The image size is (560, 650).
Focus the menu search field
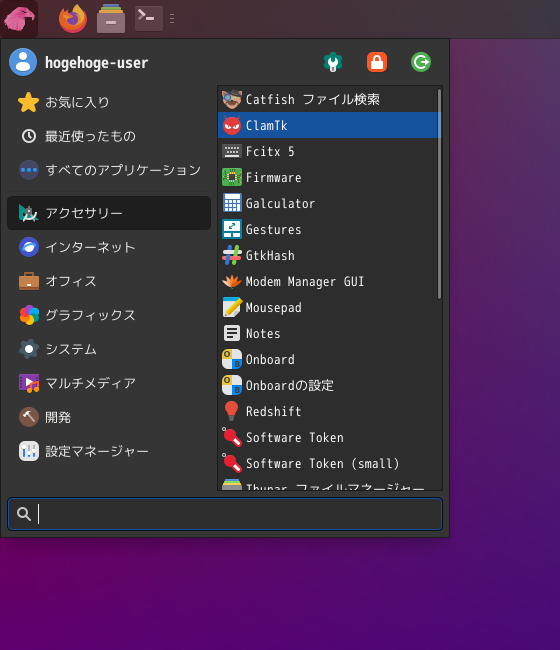[225, 514]
